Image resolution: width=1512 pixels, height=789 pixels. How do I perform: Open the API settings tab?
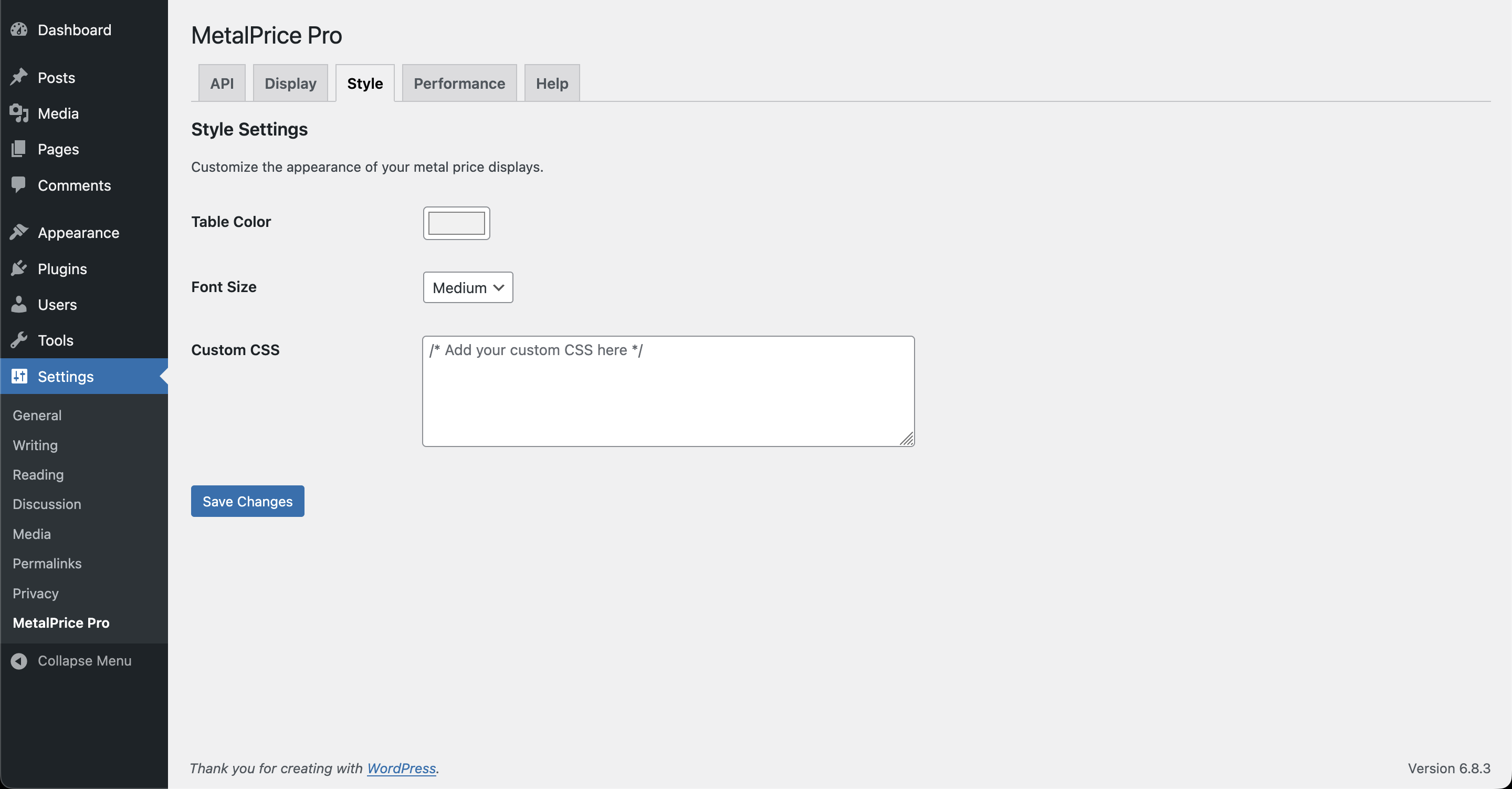click(221, 83)
